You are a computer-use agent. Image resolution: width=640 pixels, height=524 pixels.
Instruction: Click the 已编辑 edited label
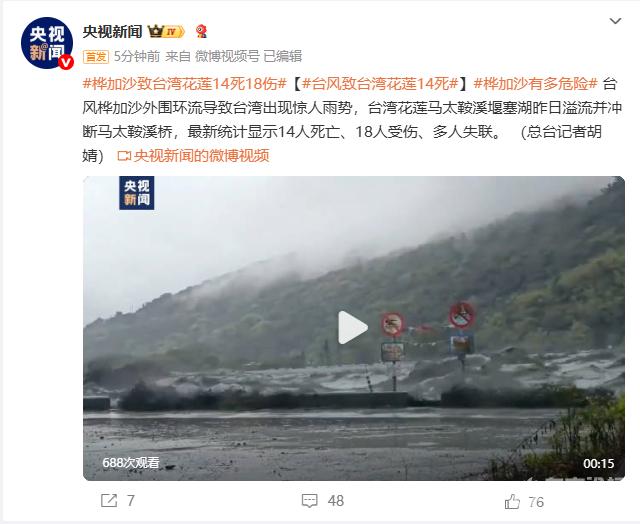coord(282,56)
